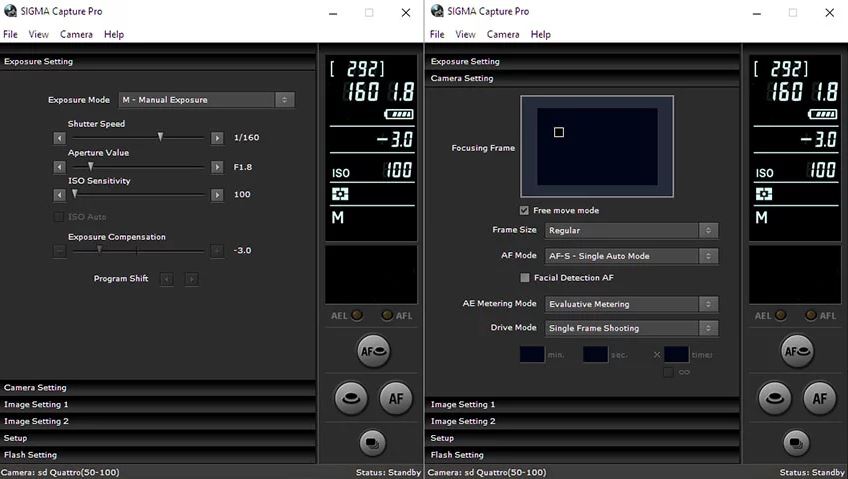848x479 pixels.
Task: Click AF-plus-shutter button in right window
Action: (x=797, y=351)
